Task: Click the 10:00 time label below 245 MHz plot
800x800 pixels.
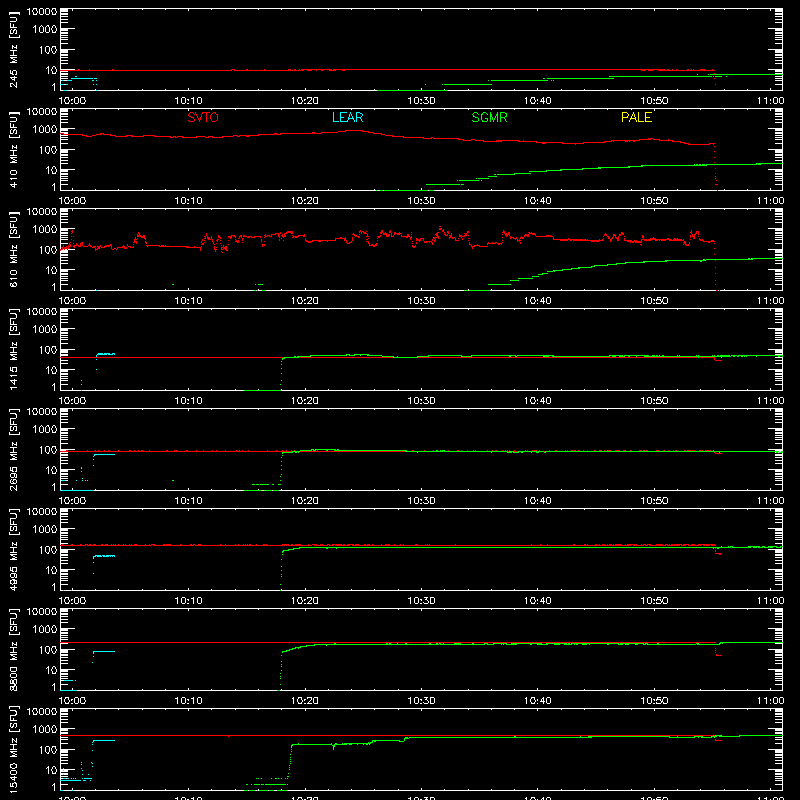Action: 72,101
